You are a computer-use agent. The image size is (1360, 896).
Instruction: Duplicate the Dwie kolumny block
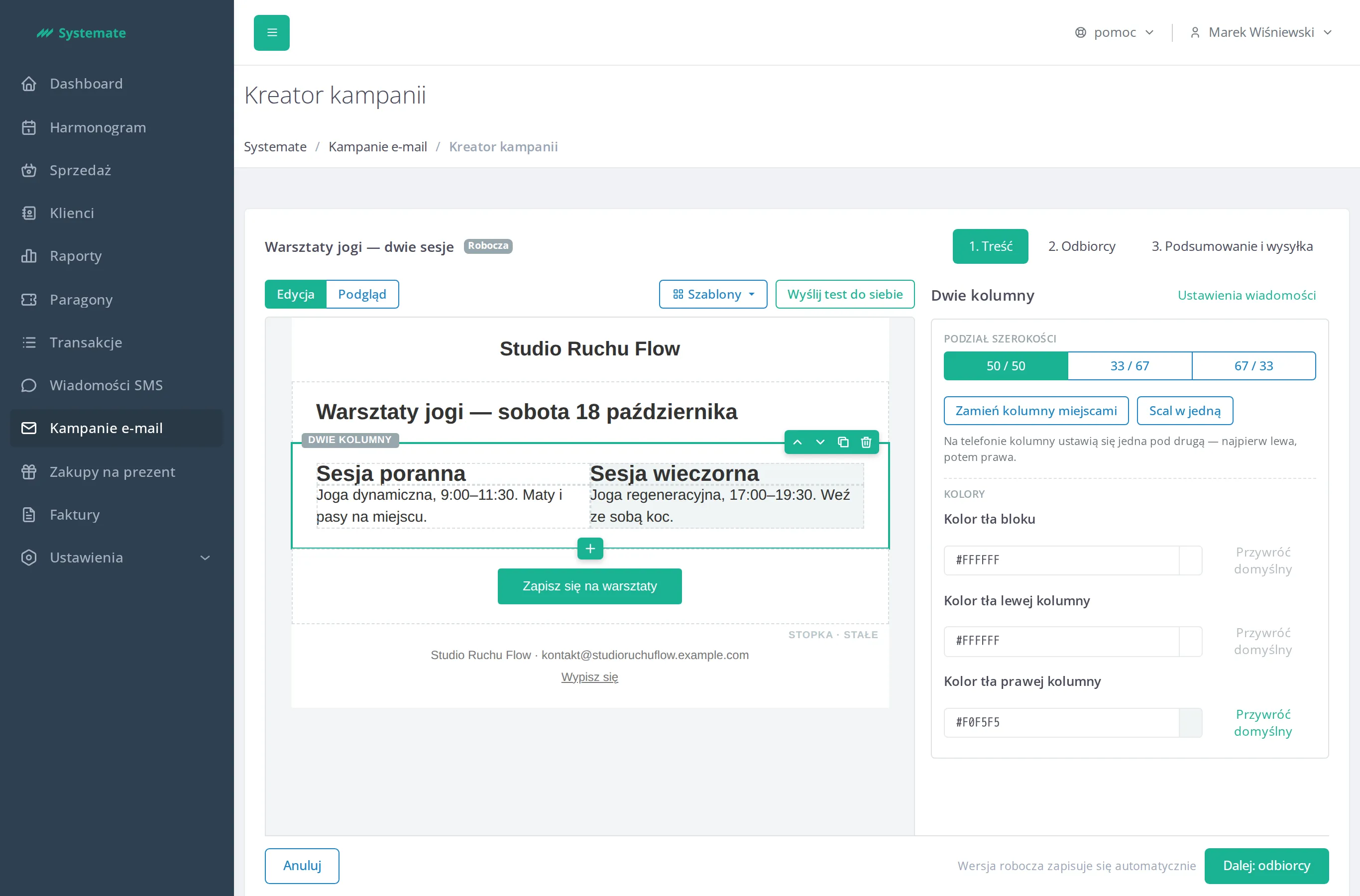(x=843, y=443)
